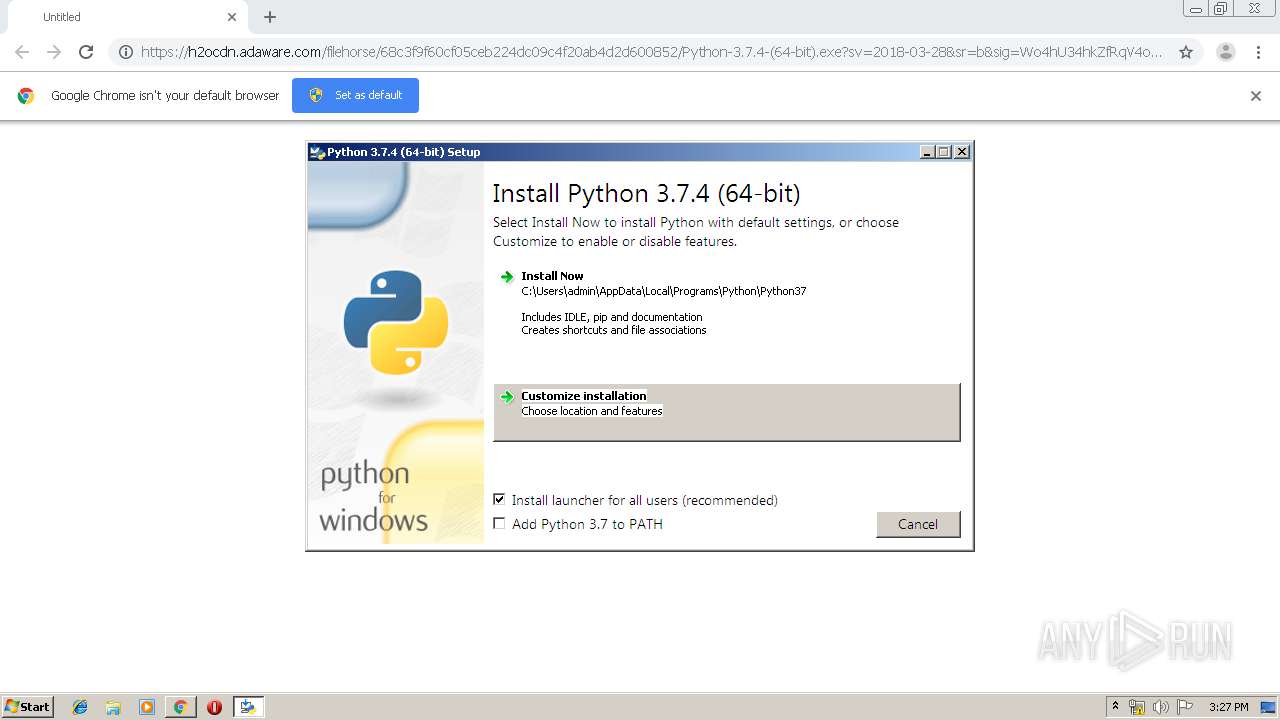Click the Install Python 3.7.4 heading
Image resolution: width=1280 pixels, height=720 pixels.
pyautogui.click(x=646, y=193)
